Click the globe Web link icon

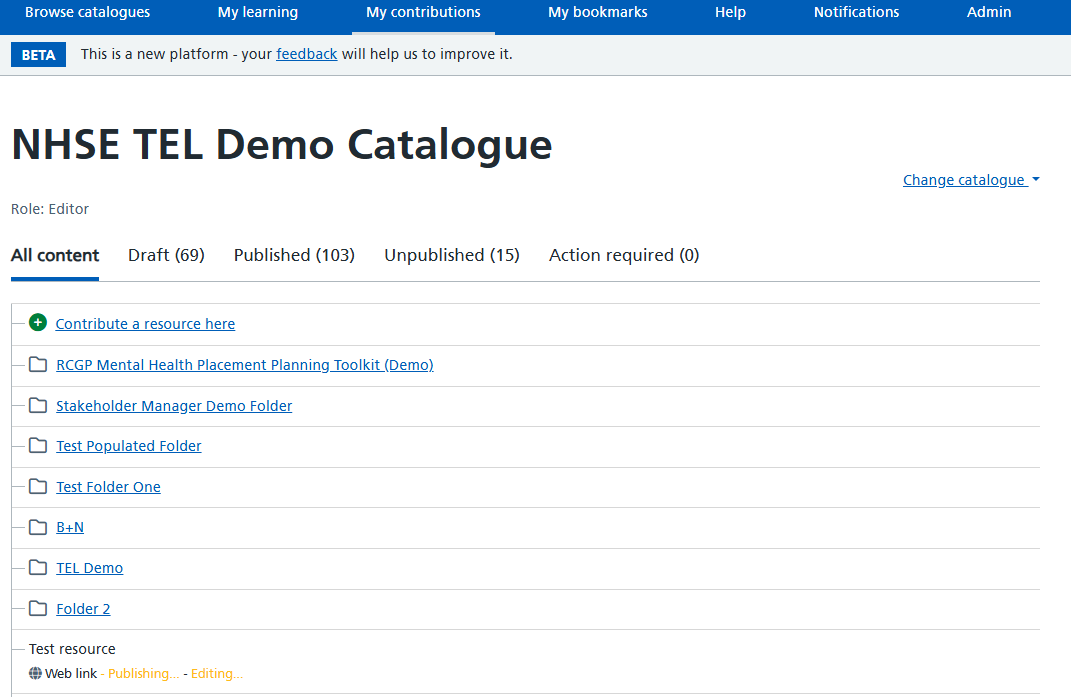[36, 673]
